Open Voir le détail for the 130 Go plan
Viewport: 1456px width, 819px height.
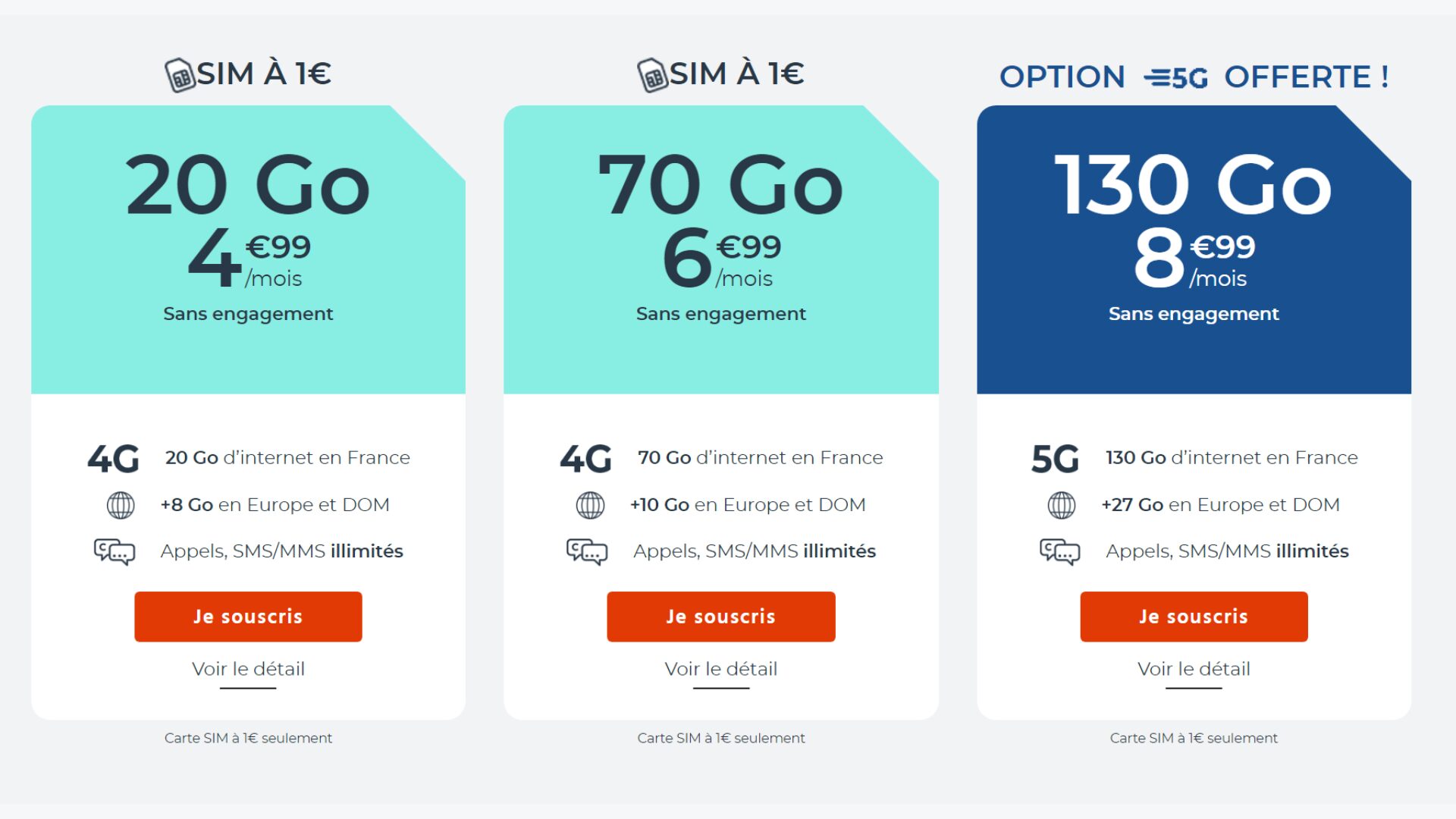[1194, 669]
